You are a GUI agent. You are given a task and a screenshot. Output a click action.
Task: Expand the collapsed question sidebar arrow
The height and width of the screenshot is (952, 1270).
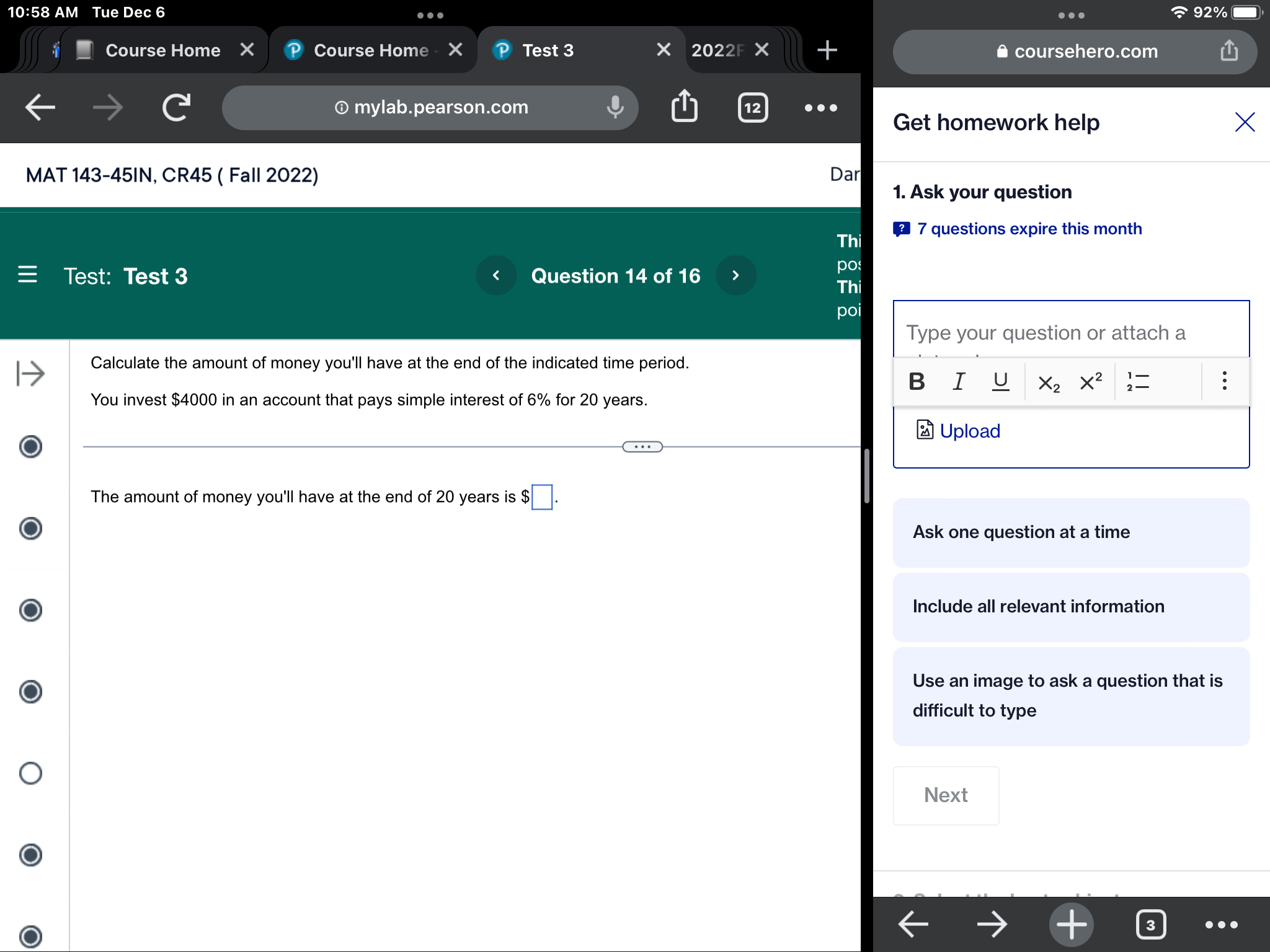point(30,373)
